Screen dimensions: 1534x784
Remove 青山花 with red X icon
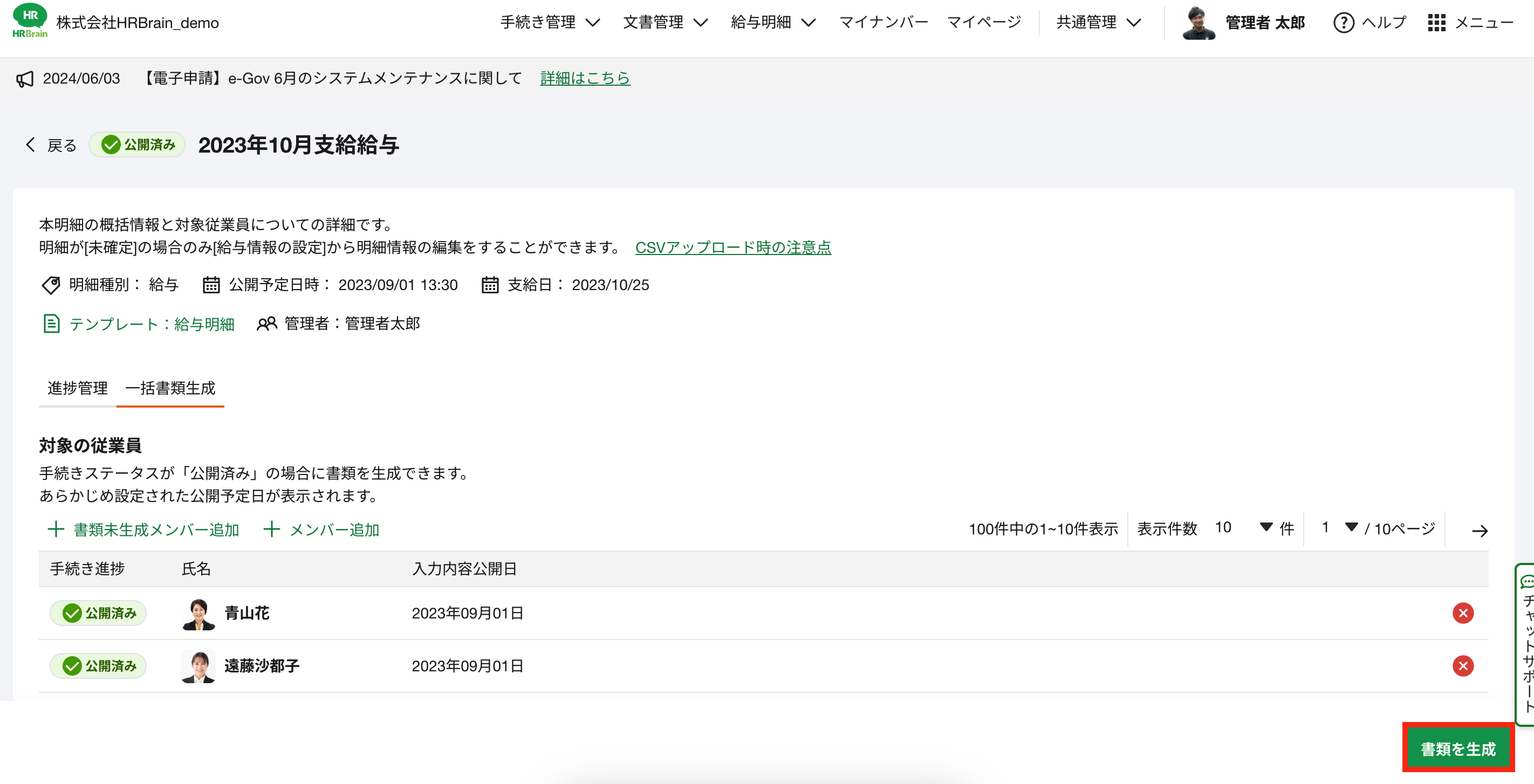coord(1463,613)
